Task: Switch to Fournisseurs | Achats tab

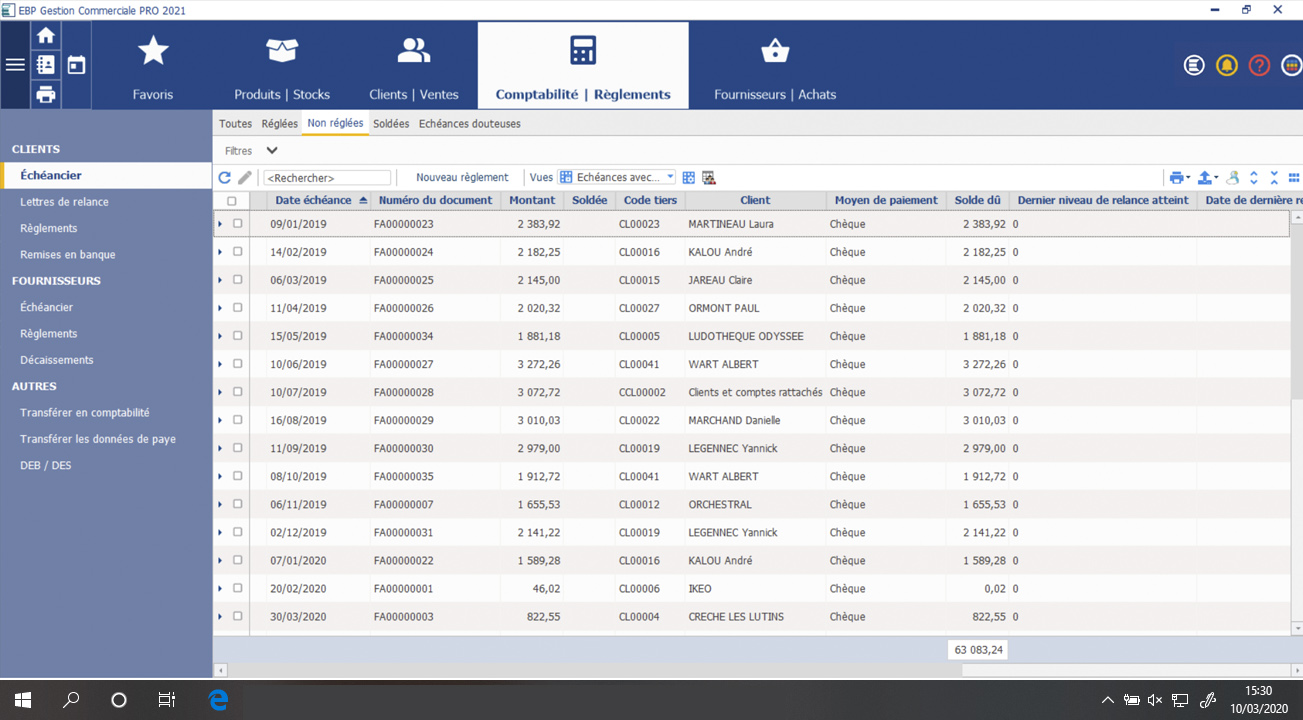Action: [x=775, y=66]
